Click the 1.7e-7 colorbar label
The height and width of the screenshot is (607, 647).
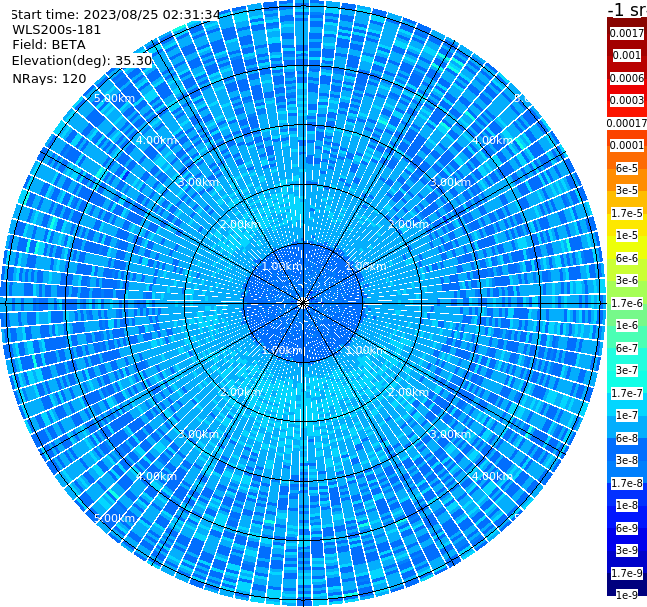627,393
